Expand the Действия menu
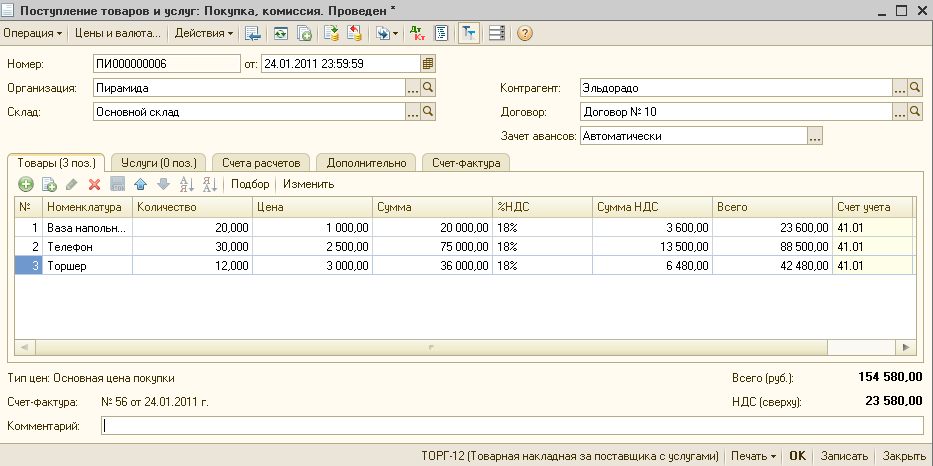The width and height of the screenshot is (933, 466). click(204, 33)
